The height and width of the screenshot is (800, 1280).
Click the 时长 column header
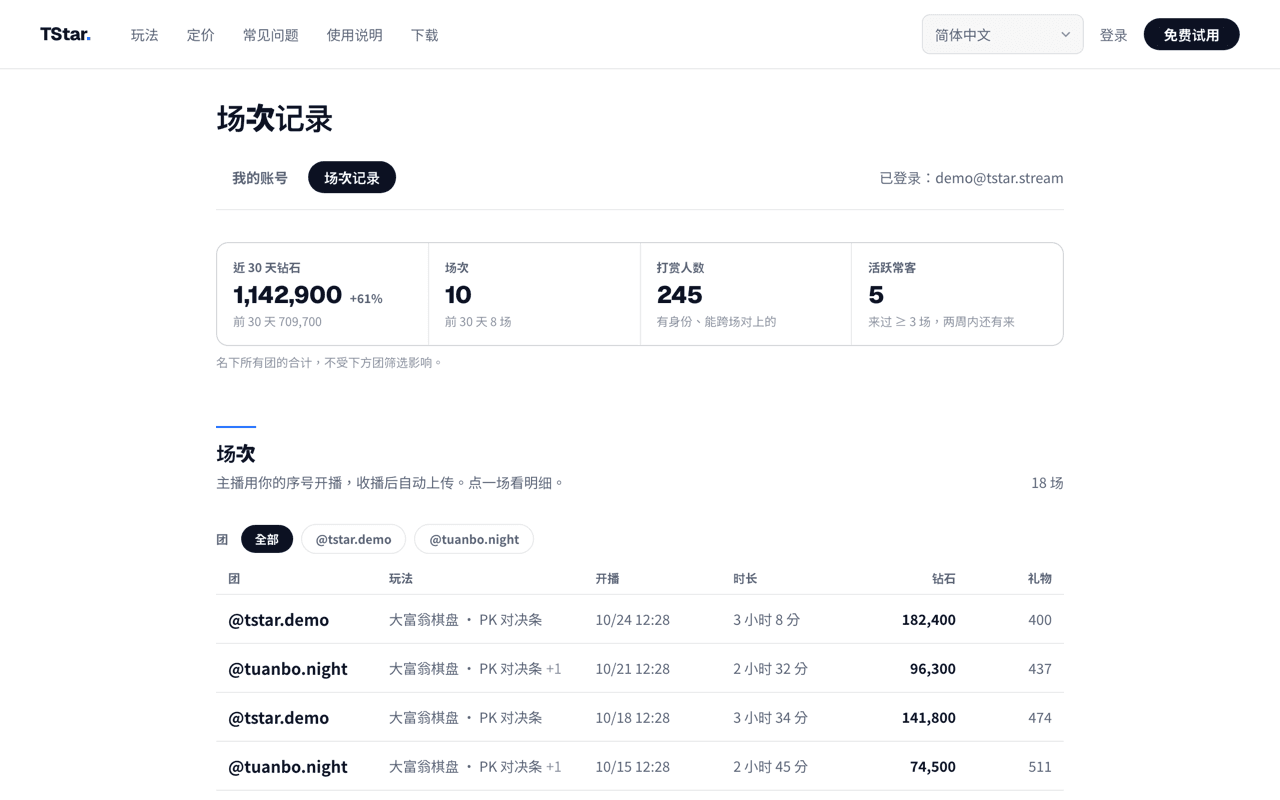(745, 578)
